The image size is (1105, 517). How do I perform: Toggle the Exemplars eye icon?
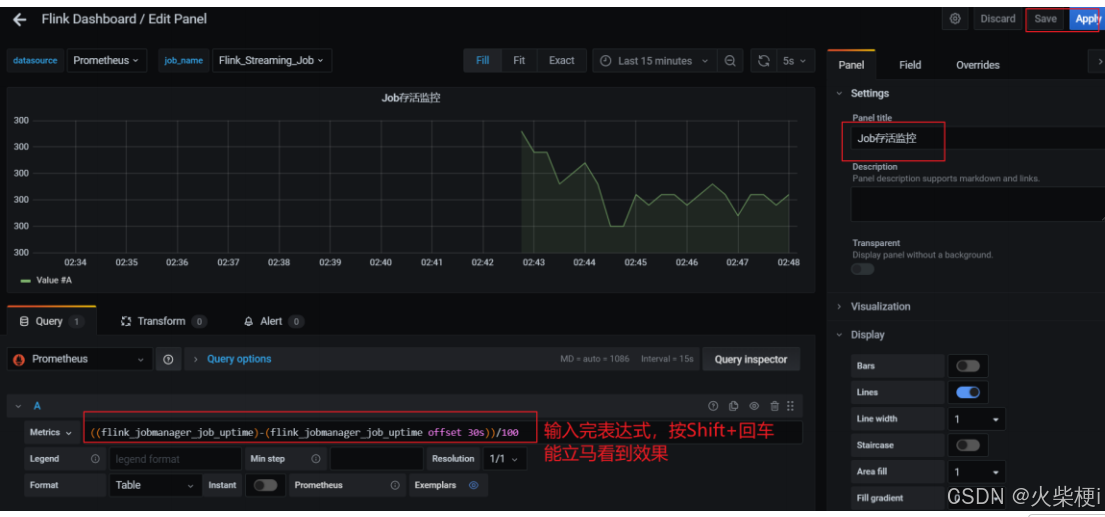pyautogui.click(x=474, y=485)
